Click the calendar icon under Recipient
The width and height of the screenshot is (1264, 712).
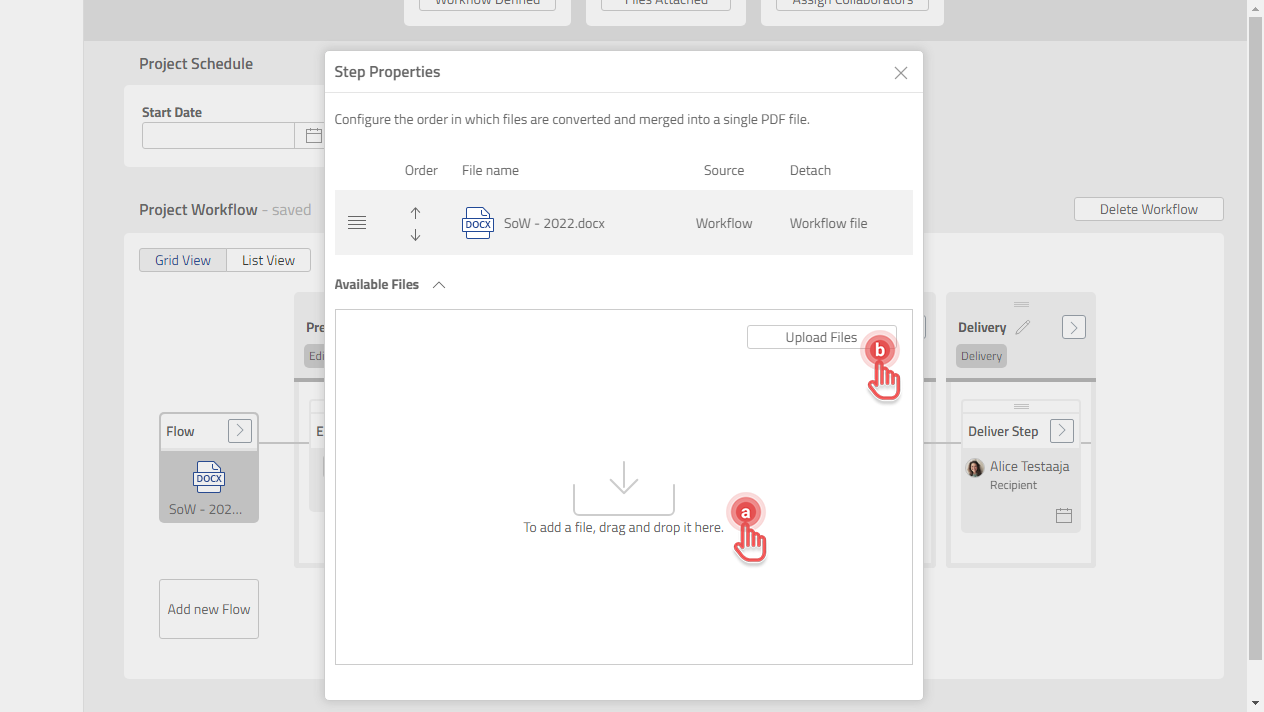(x=1064, y=516)
